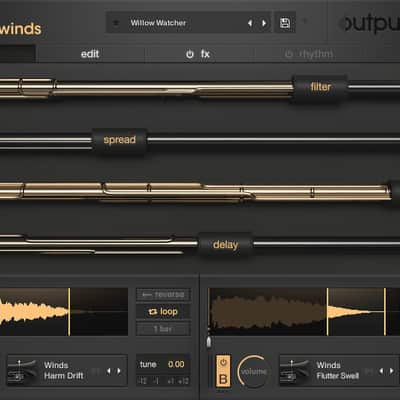Select previous source for Harm Drift

click(x=108, y=371)
